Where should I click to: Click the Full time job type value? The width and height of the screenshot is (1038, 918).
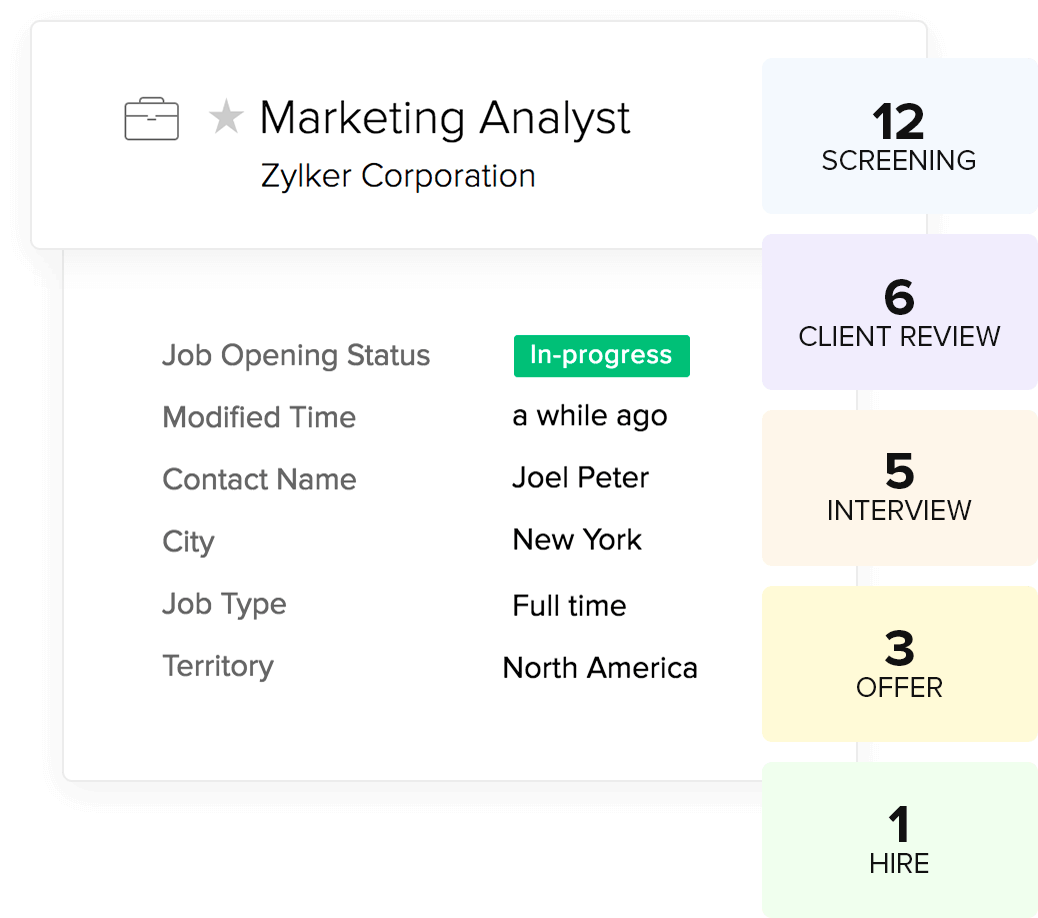pos(569,605)
